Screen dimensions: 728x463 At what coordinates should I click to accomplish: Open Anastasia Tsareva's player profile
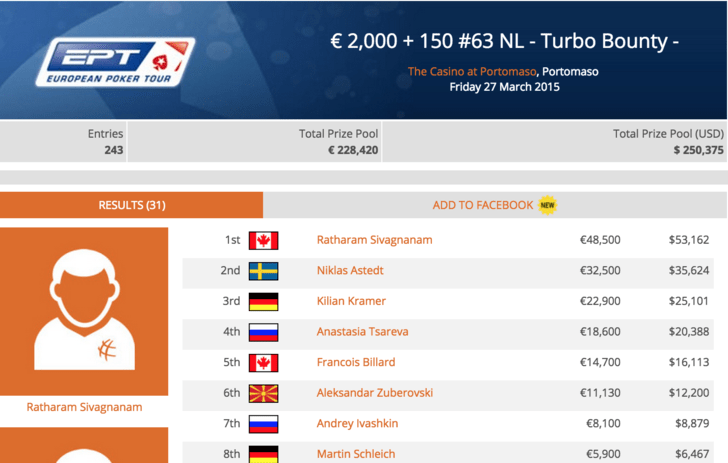click(363, 332)
